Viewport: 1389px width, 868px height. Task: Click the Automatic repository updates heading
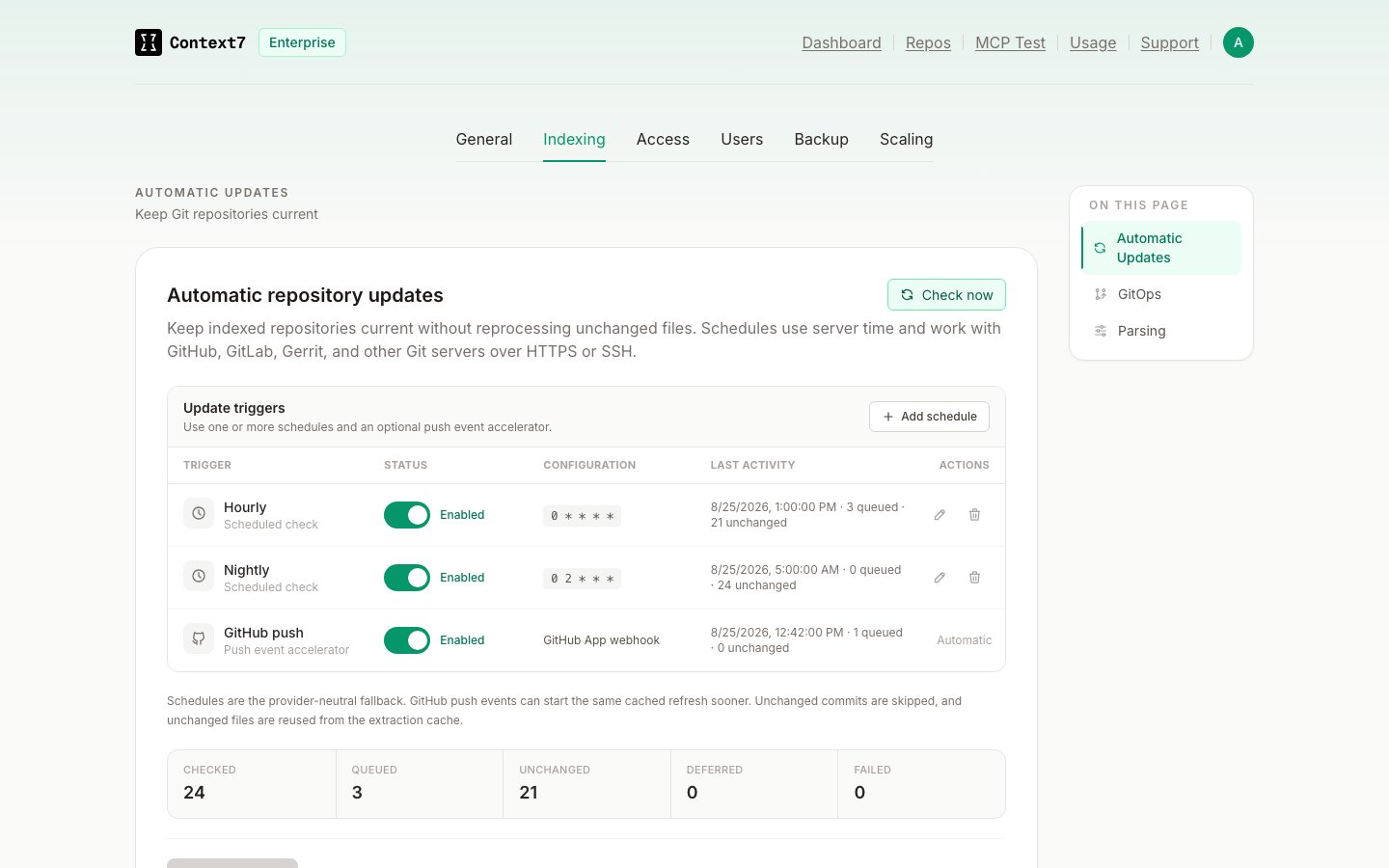[x=305, y=295]
